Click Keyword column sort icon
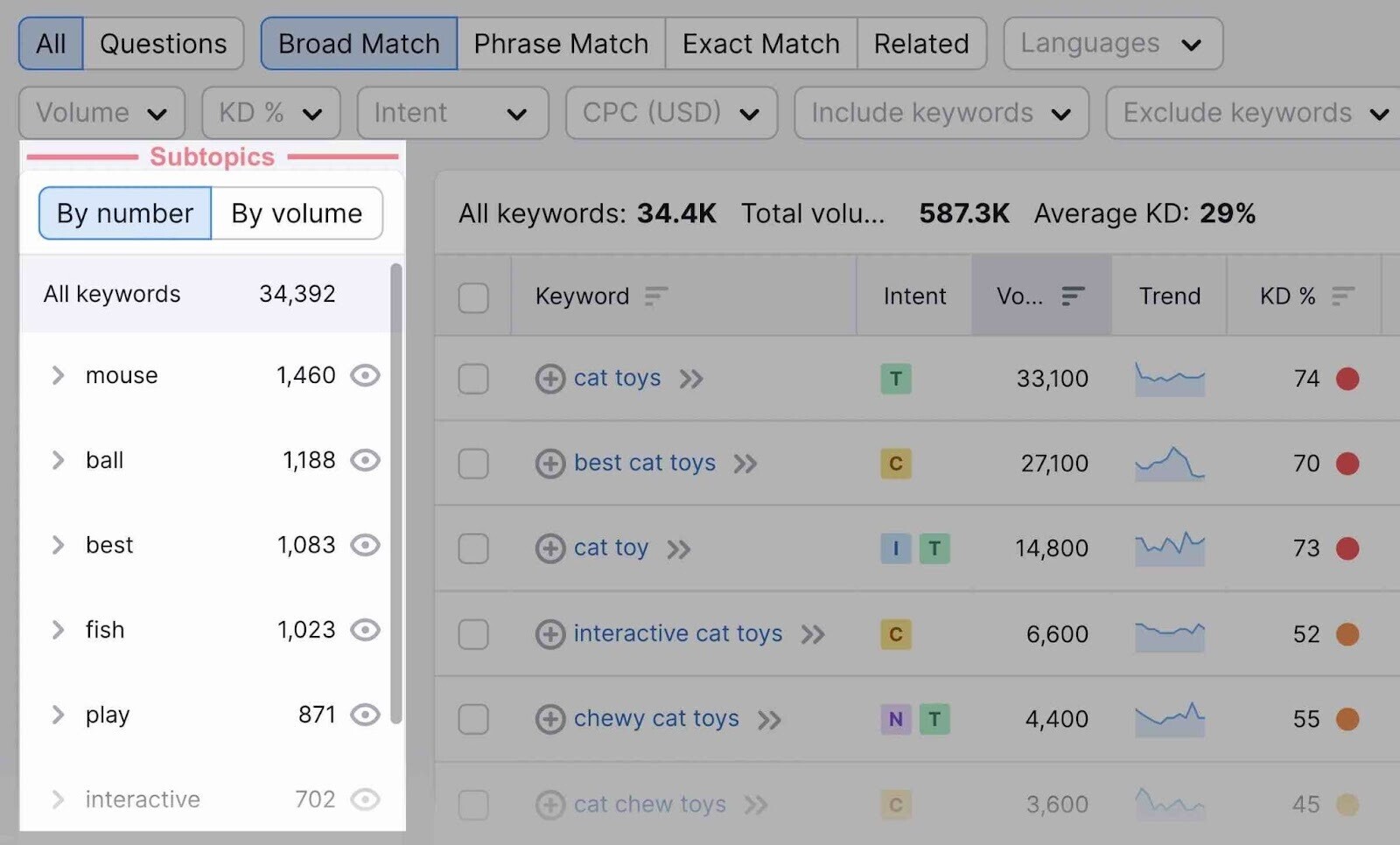This screenshot has width=1400, height=845. (655, 297)
